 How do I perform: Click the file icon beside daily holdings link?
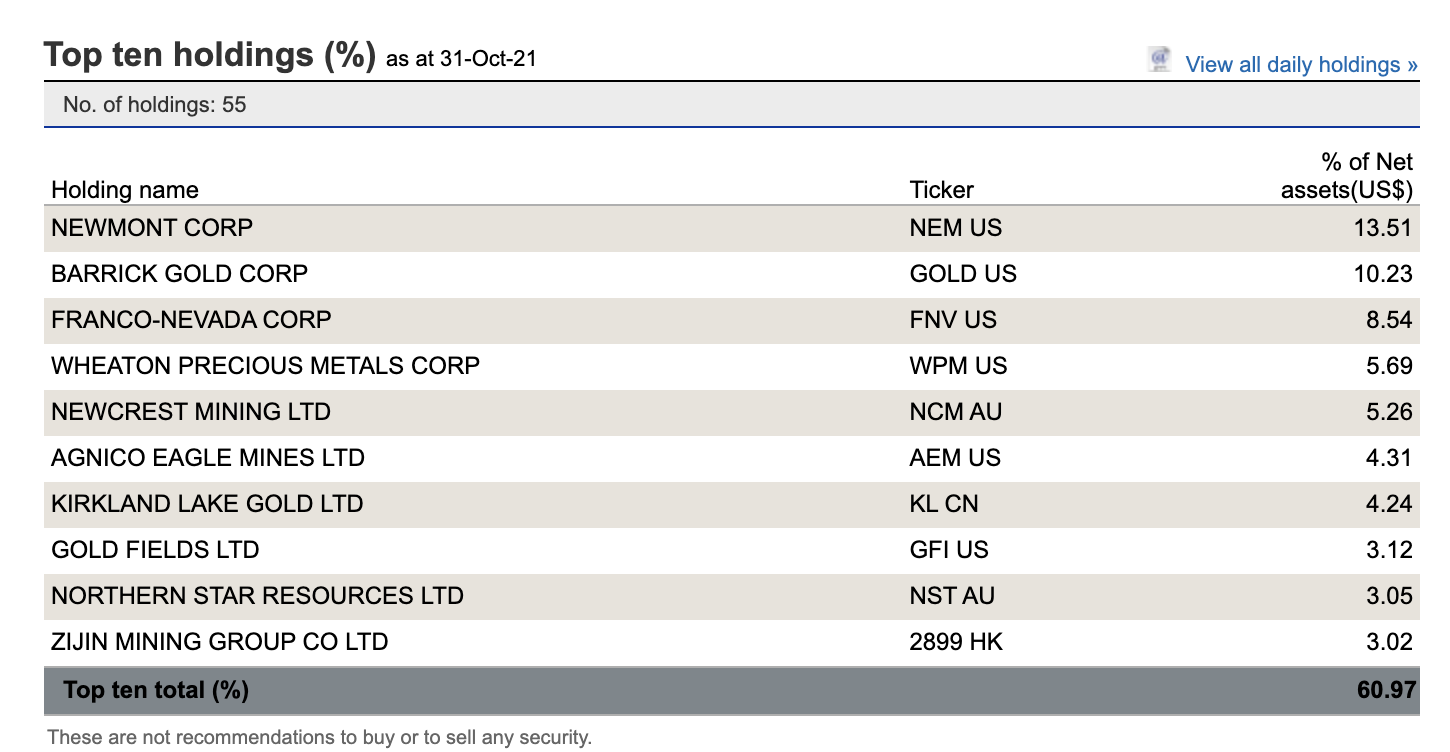(x=1158, y=60)
